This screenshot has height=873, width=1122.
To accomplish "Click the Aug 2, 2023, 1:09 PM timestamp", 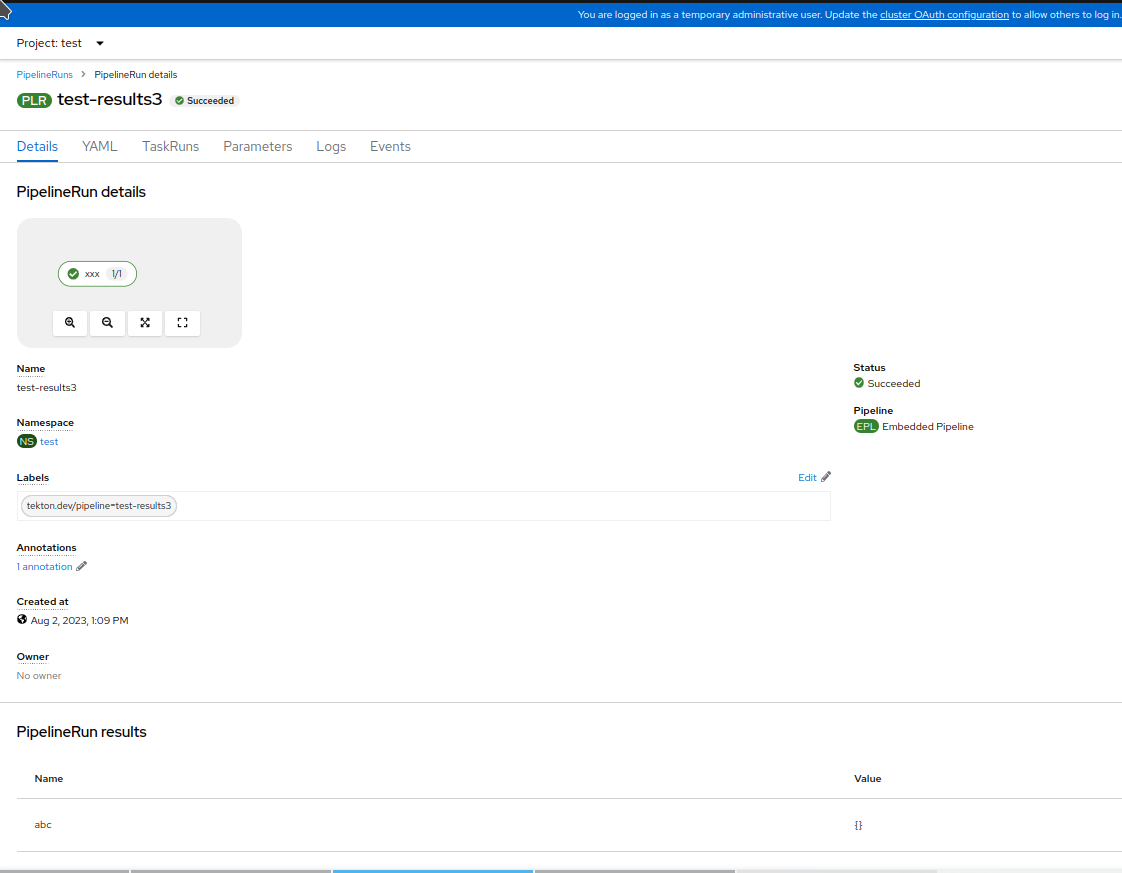I will tap(79, 620).
